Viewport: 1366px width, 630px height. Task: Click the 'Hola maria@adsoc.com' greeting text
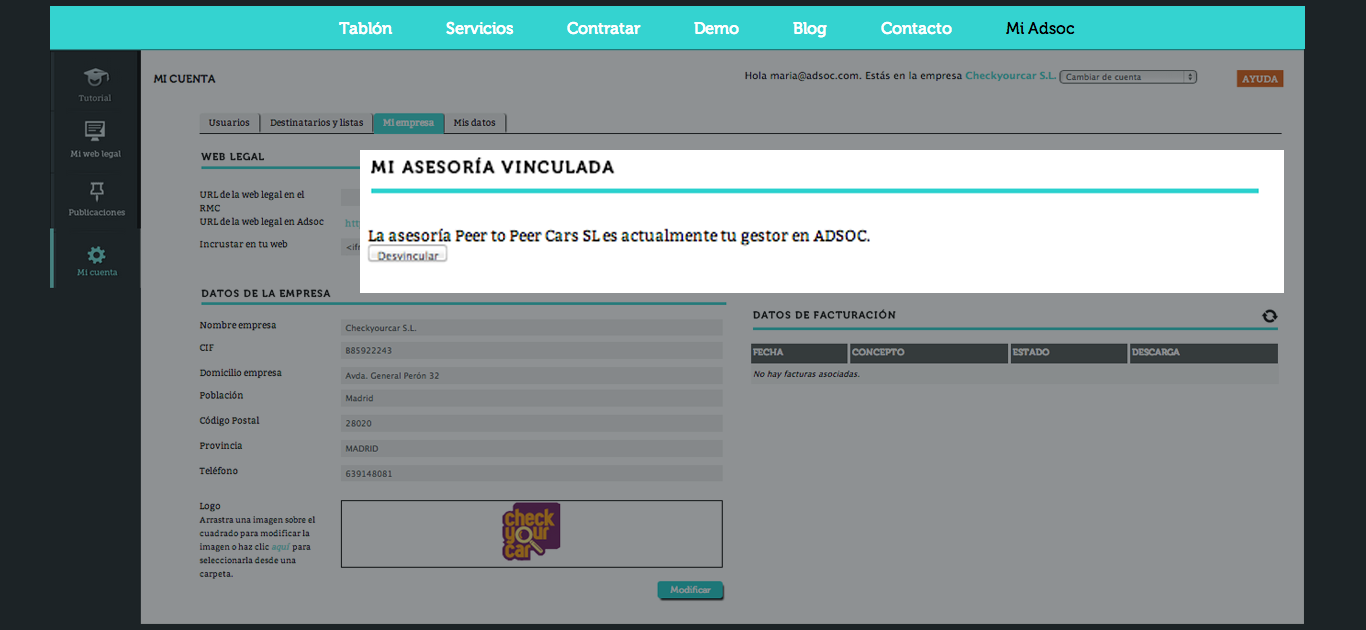click(x=802, y=76)
